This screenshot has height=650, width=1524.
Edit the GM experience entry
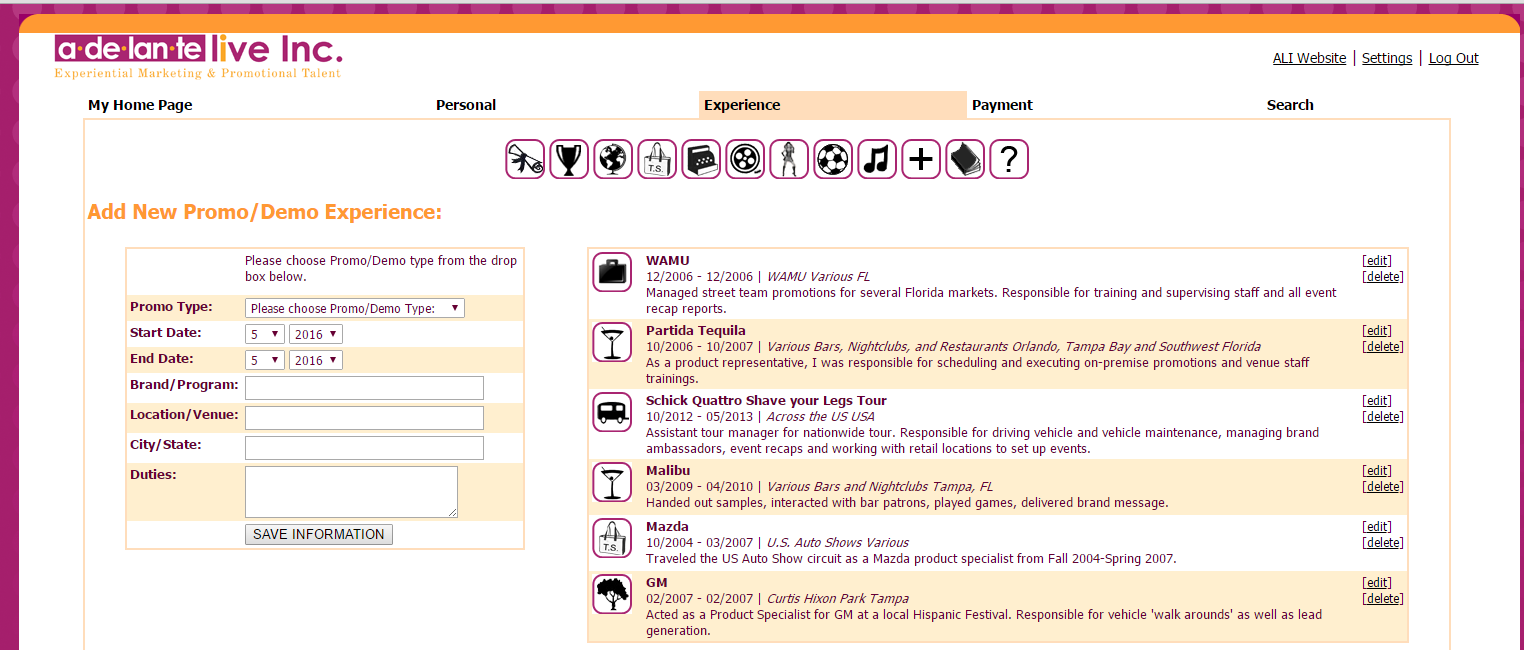pyautogui.click(x=1377, y=583)
